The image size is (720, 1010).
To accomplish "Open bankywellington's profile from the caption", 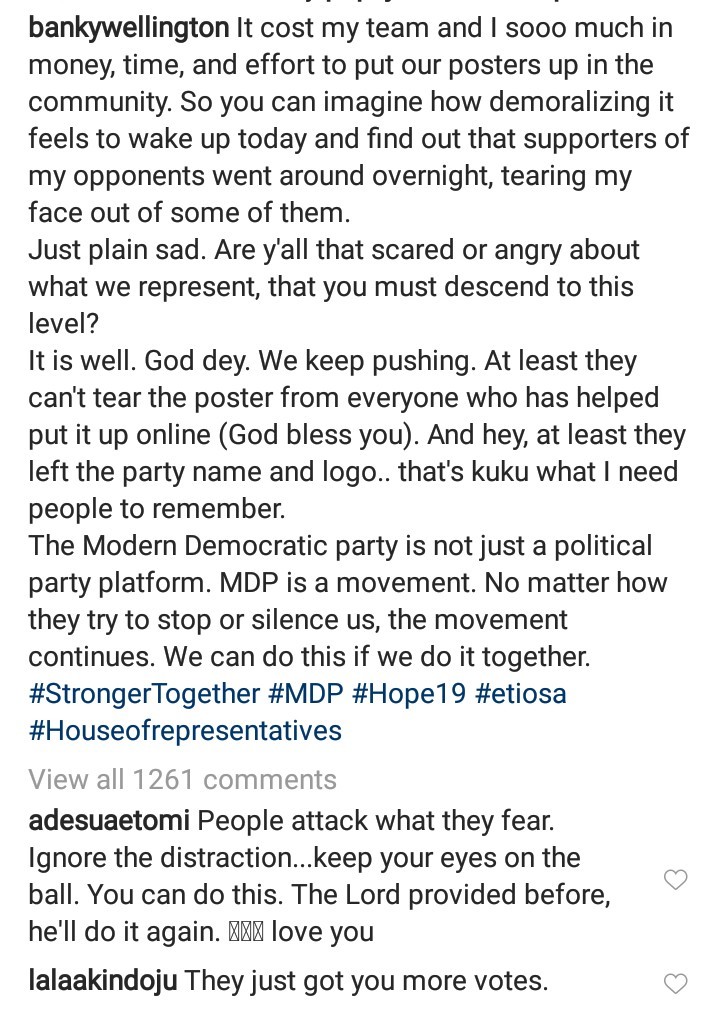I will [128, 28].
